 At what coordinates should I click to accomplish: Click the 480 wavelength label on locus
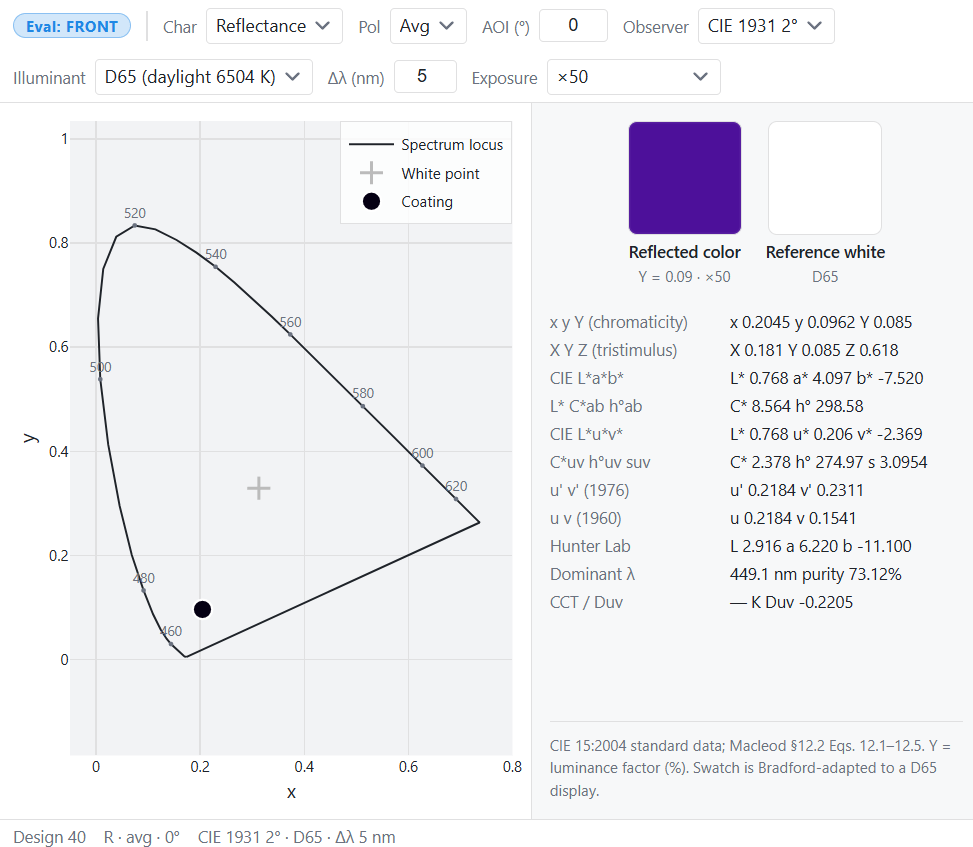pyautogui.click(x=144, y=578)
